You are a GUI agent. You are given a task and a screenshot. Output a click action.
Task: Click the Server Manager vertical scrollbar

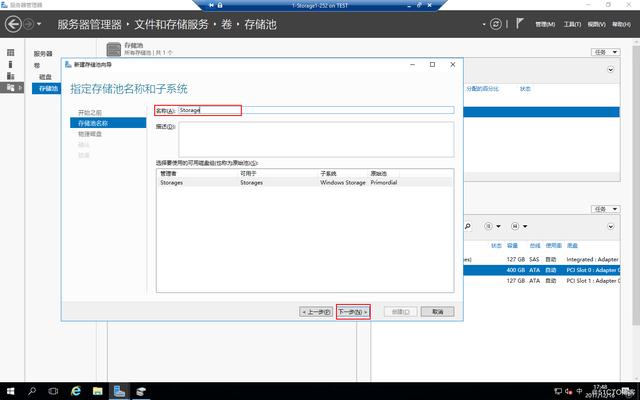tap(636, 184)
